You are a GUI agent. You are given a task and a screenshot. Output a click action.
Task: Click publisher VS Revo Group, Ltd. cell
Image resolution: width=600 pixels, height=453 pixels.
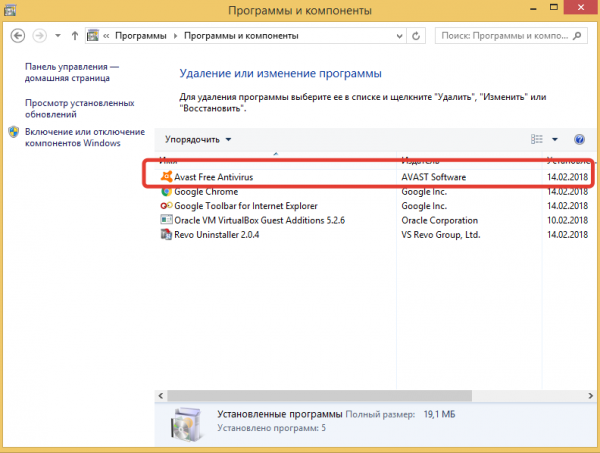click(440, 235)
